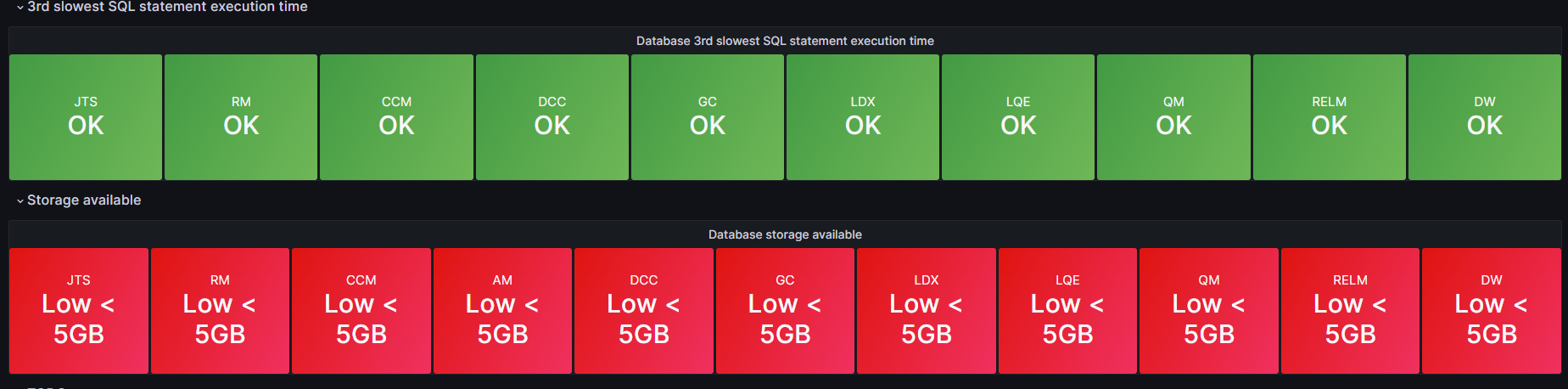Click the GC OK status tile
The height and width of the screenshot is (389, 1568).
707,117
